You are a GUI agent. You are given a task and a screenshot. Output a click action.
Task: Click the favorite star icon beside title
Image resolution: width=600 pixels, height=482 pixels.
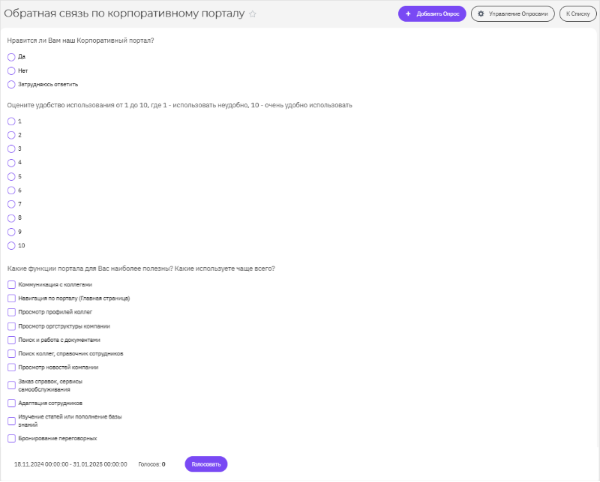[x=253, y=14]
